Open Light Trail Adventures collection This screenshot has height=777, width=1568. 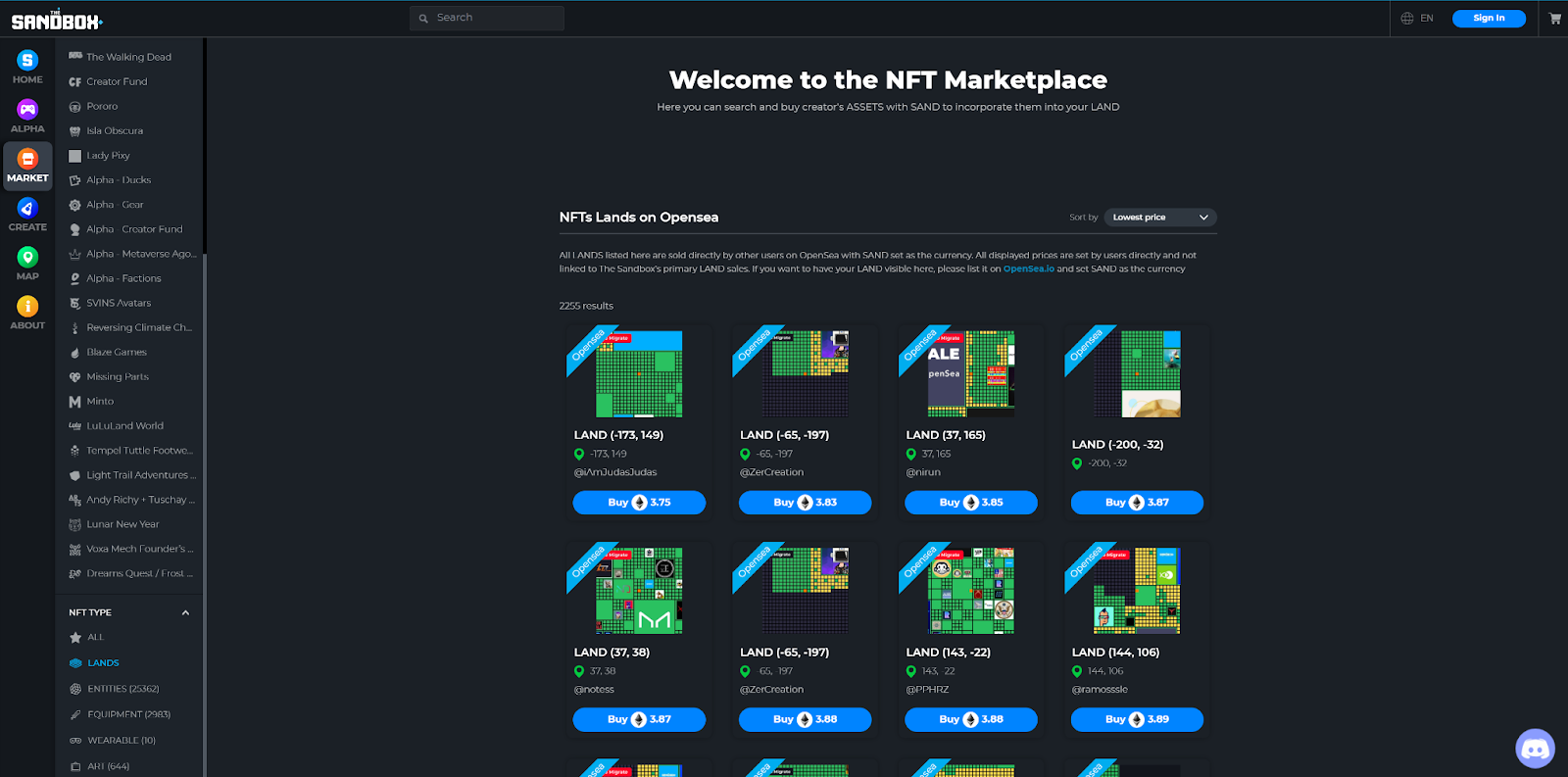(141, 475)
